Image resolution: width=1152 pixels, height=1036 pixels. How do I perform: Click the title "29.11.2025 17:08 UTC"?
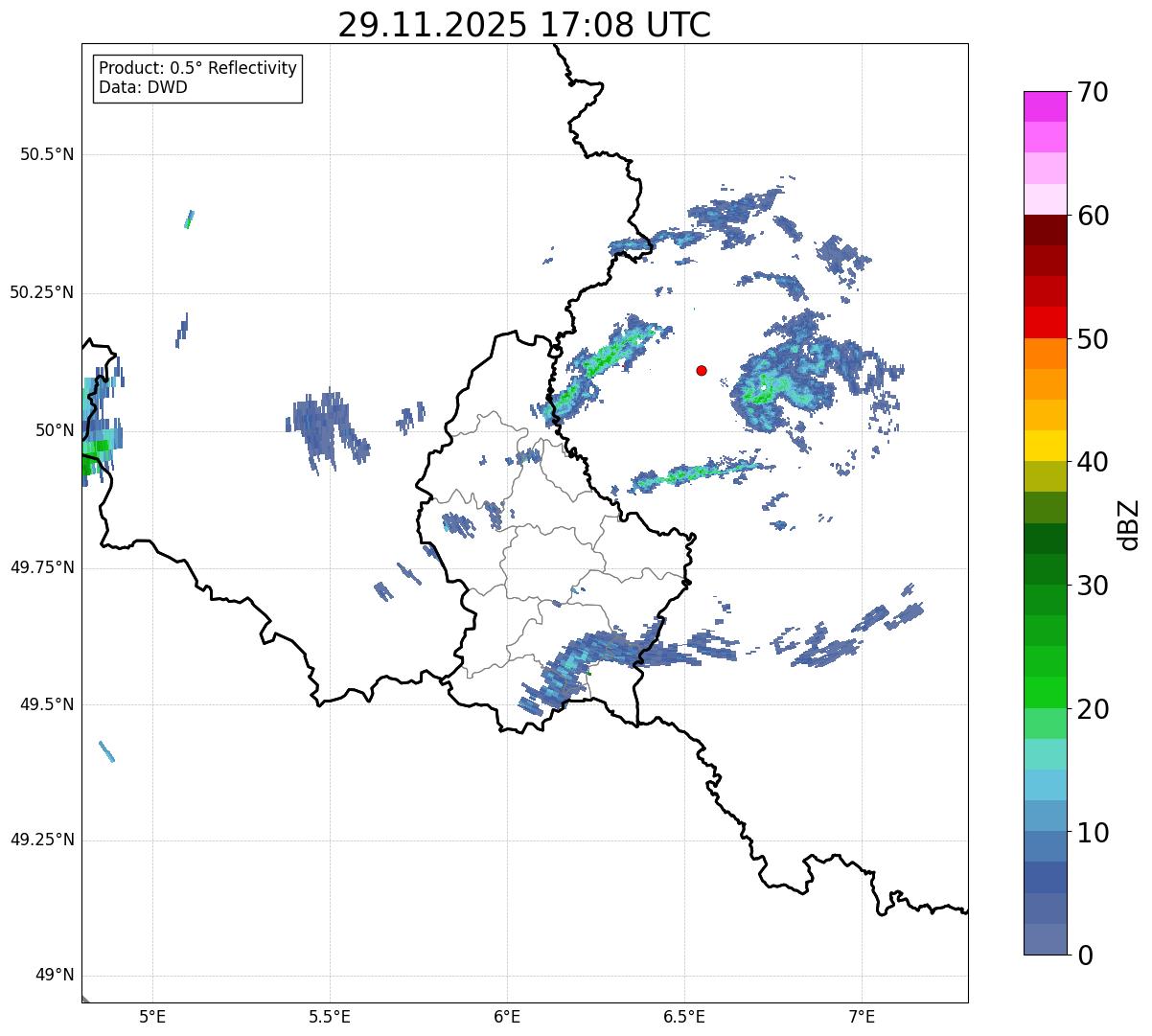point(524,25)
